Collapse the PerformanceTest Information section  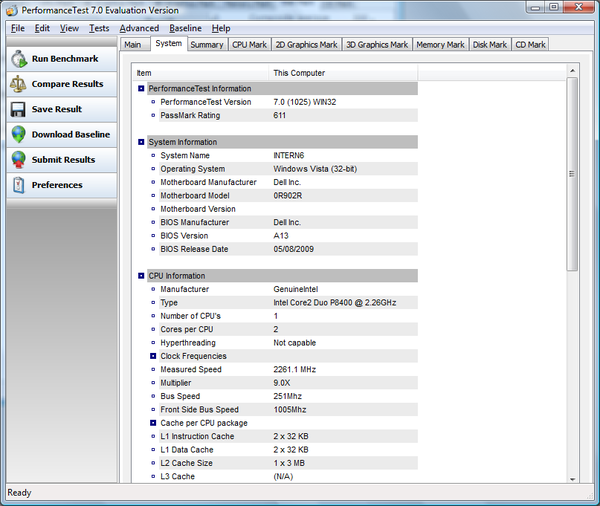tap(141, 89)
